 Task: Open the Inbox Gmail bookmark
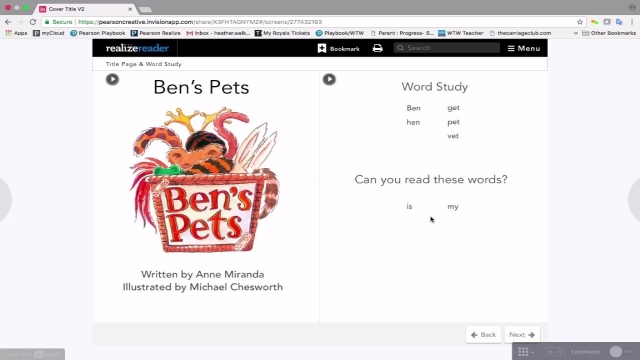(218, 33)
